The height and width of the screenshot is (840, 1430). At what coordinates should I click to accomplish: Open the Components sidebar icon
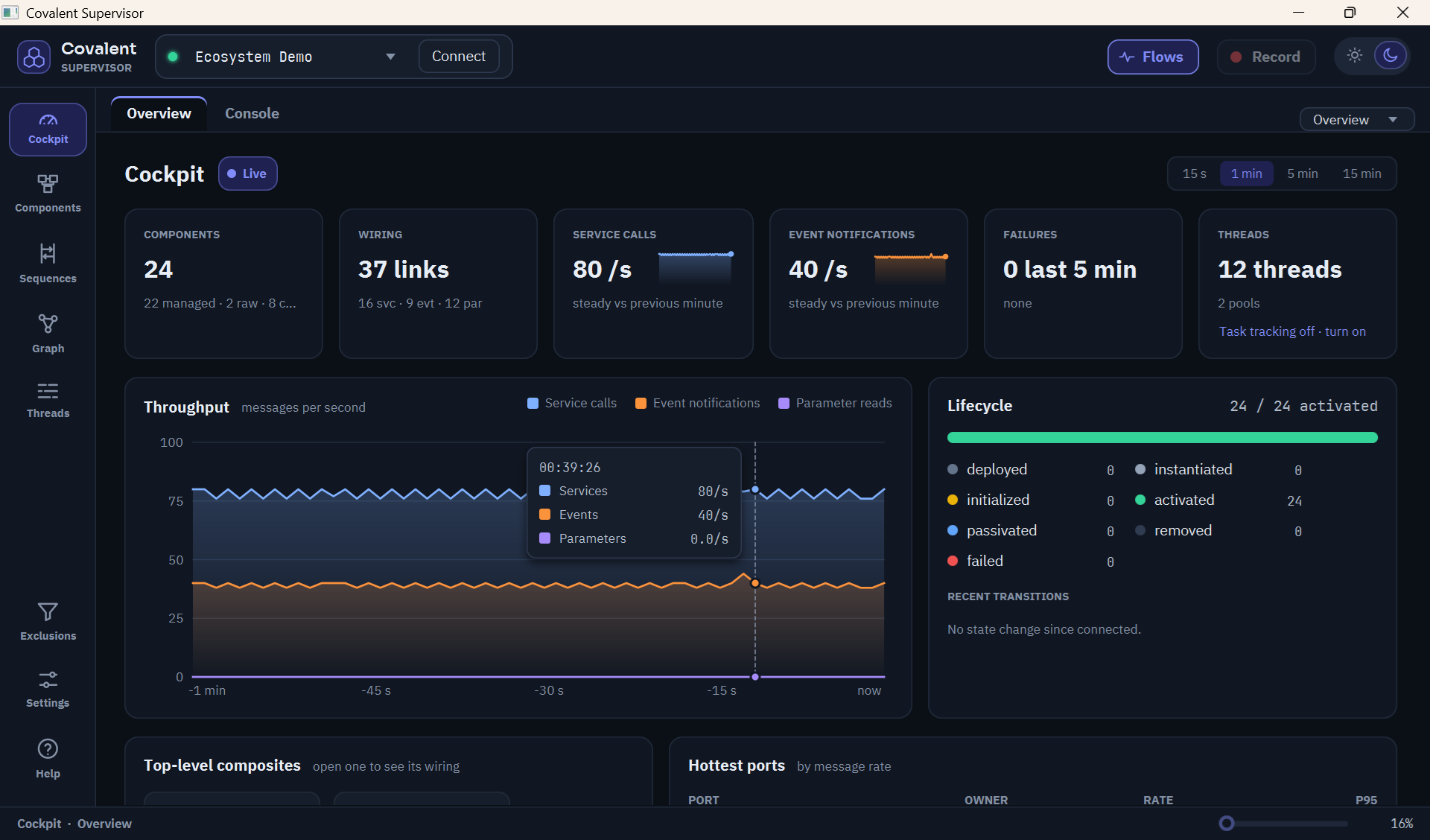(48, 184)
